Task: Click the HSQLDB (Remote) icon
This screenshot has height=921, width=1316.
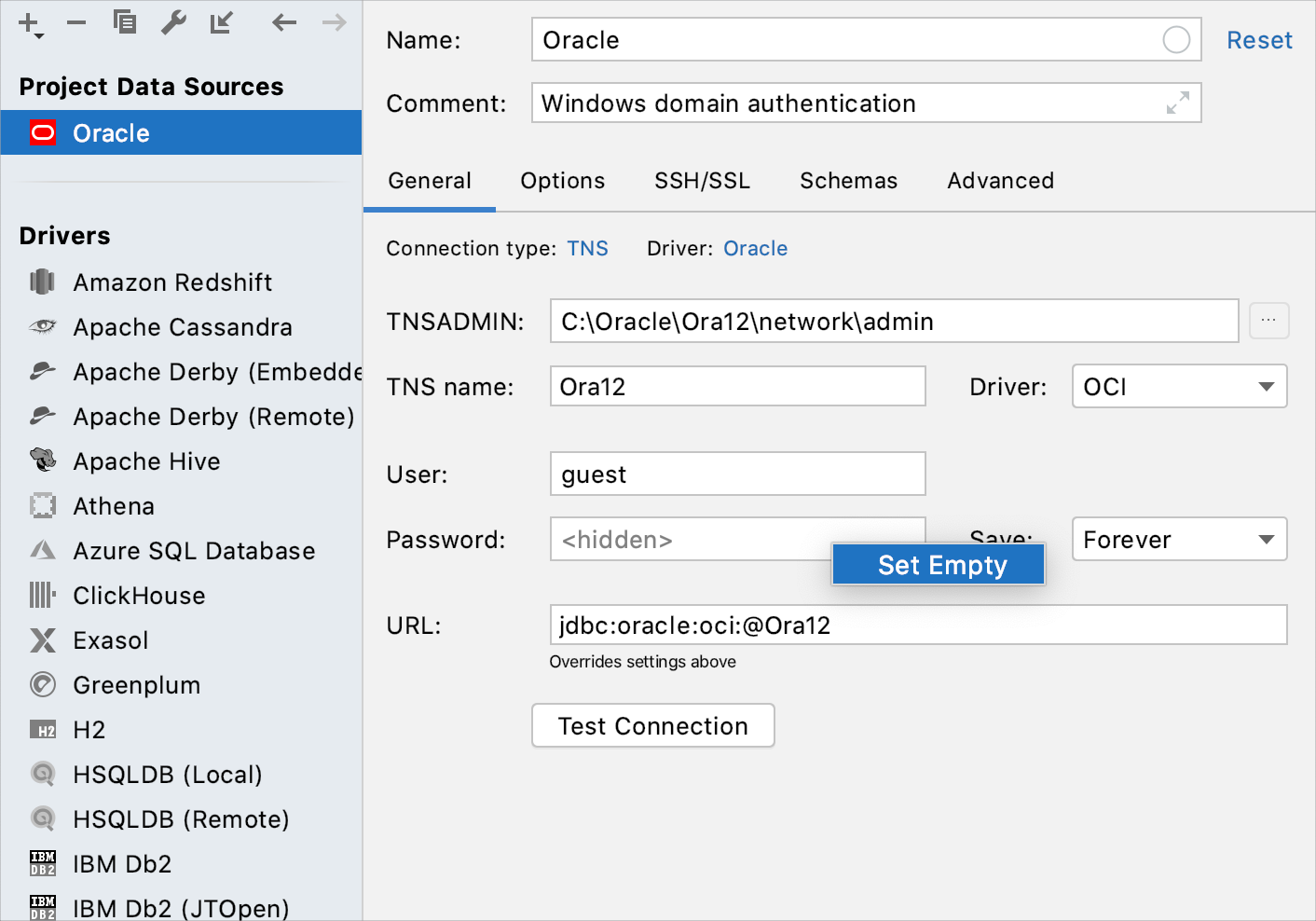Action: click(x=42, y=818)
